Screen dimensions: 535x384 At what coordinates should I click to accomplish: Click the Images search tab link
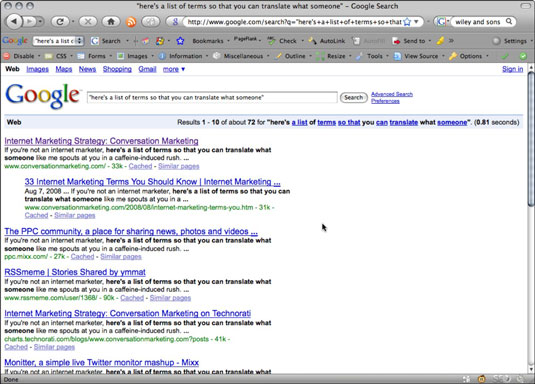click(x=38, y=69)
